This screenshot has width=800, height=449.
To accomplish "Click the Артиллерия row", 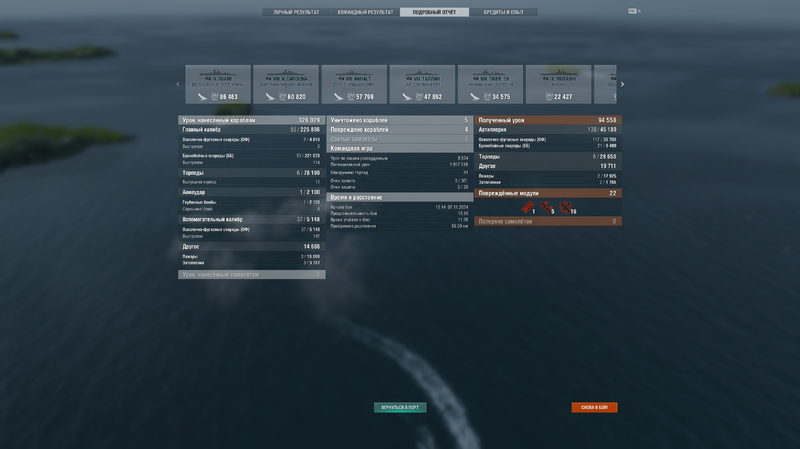I will click(x=548, y=130).
